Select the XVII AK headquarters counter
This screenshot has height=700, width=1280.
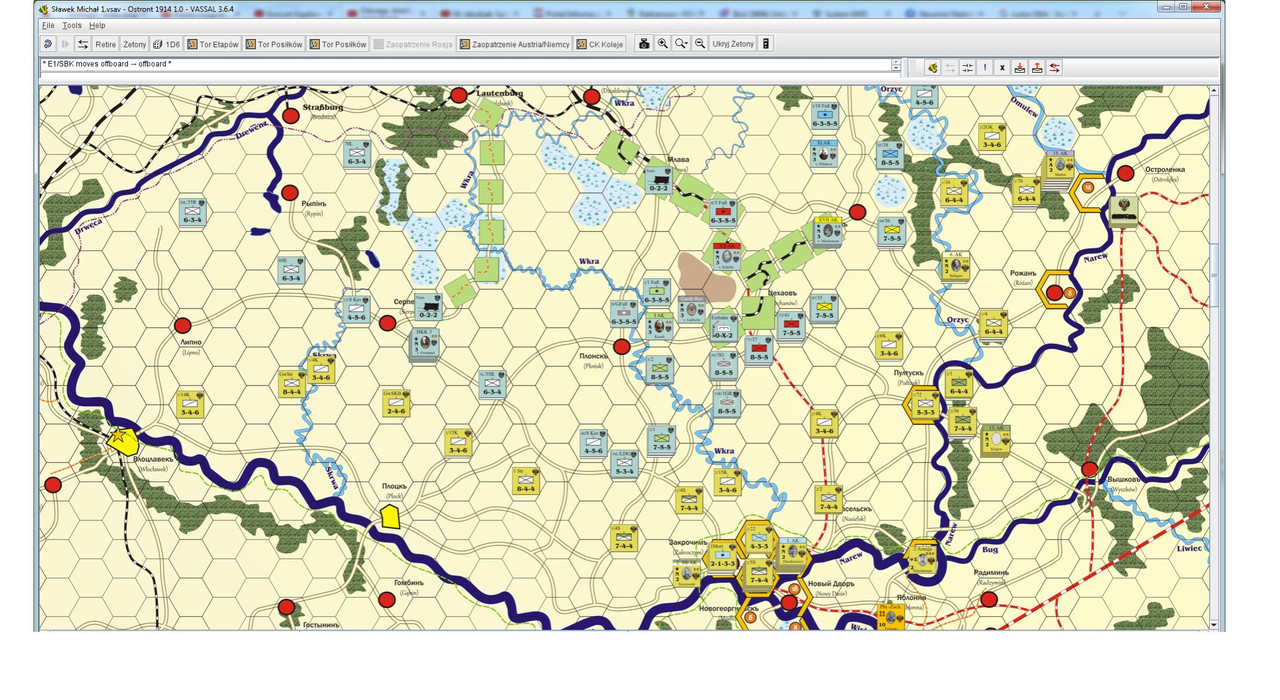pyautogui.click(x=827, y=232)
